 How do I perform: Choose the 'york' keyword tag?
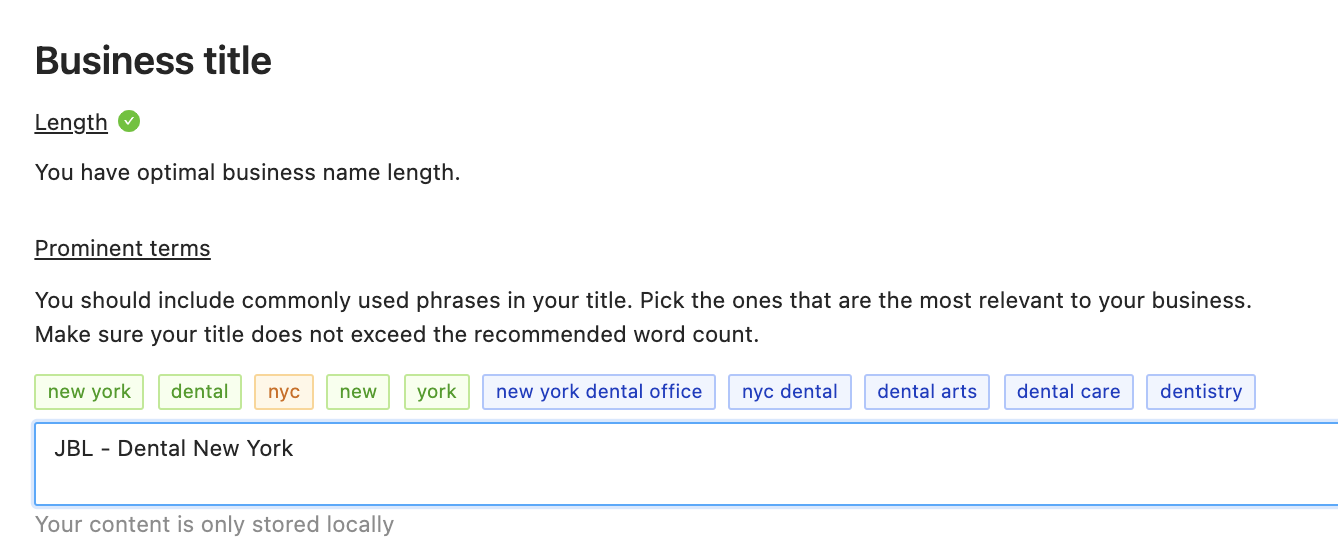point(437,392)
